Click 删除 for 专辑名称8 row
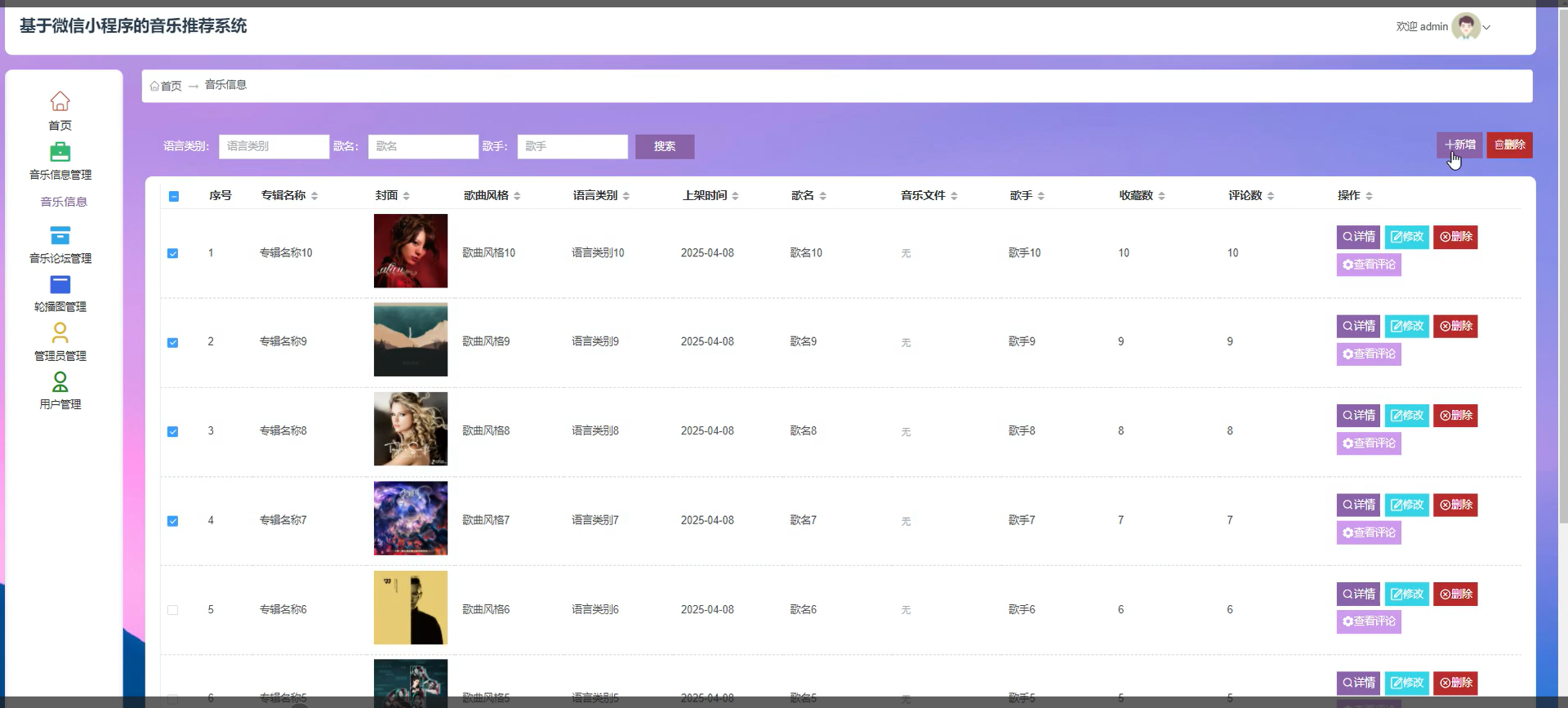 coord(1455,415)
